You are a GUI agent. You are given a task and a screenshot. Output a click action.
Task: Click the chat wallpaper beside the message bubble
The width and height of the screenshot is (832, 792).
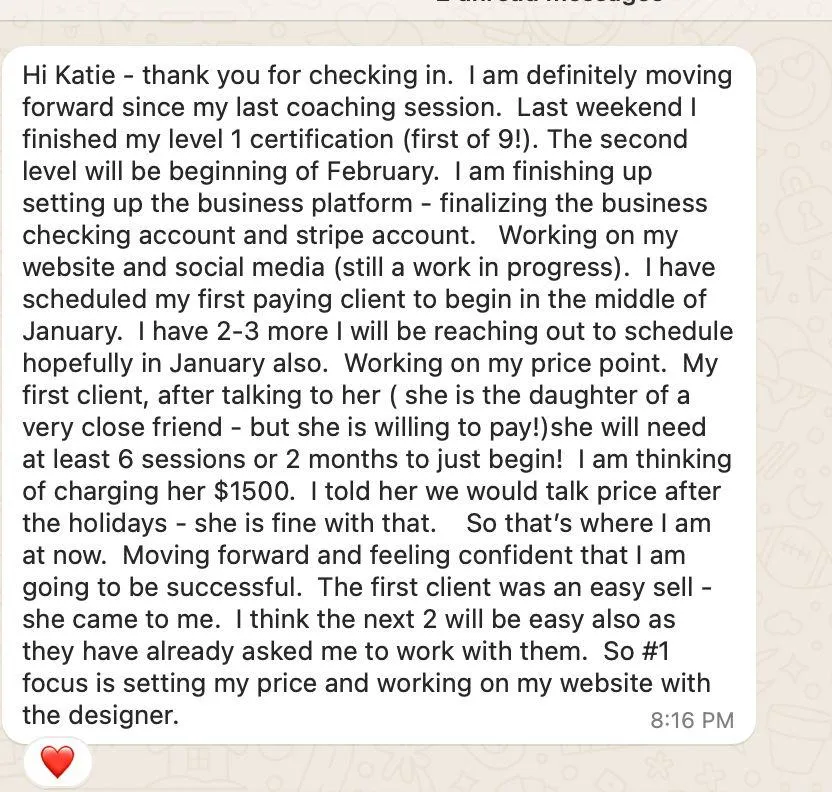[x=793, y=371]
